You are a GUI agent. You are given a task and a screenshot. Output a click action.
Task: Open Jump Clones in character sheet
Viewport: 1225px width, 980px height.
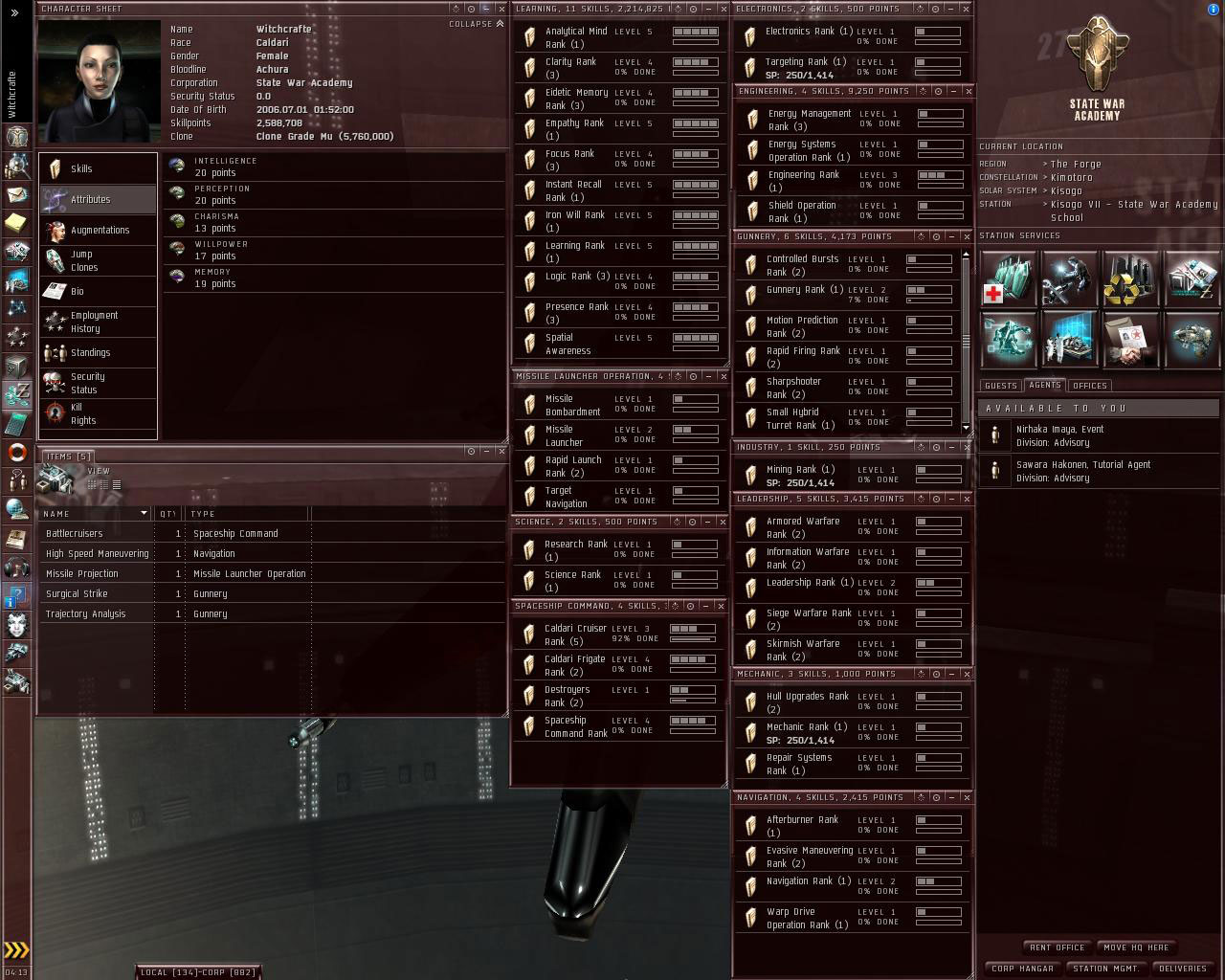coord(98,260)
